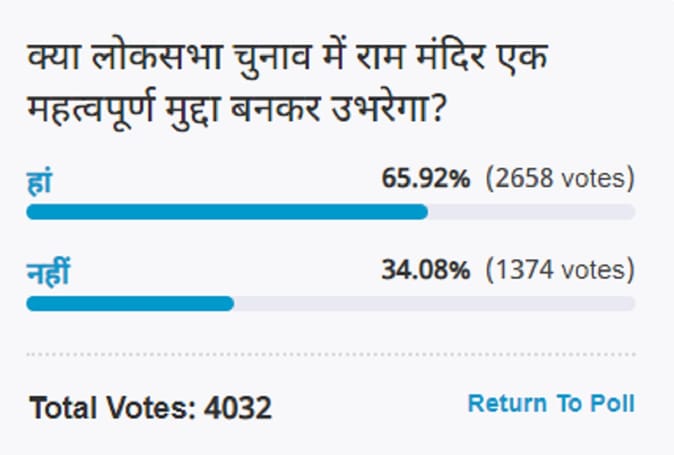674x455 pixels.
Task: Click the grey unfilled part of हां bar
Action: 531,212
